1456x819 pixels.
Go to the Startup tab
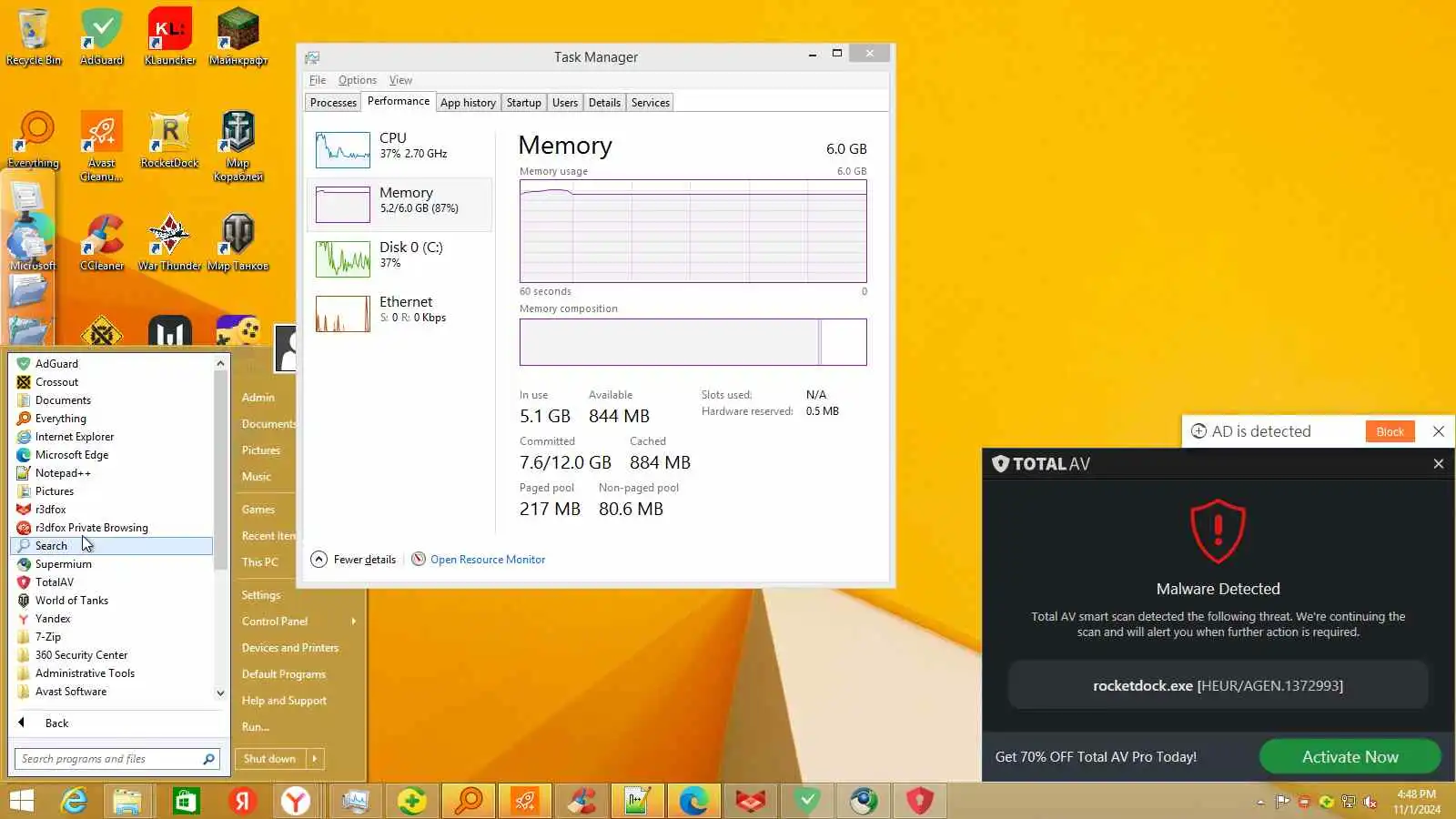[524, 103]
